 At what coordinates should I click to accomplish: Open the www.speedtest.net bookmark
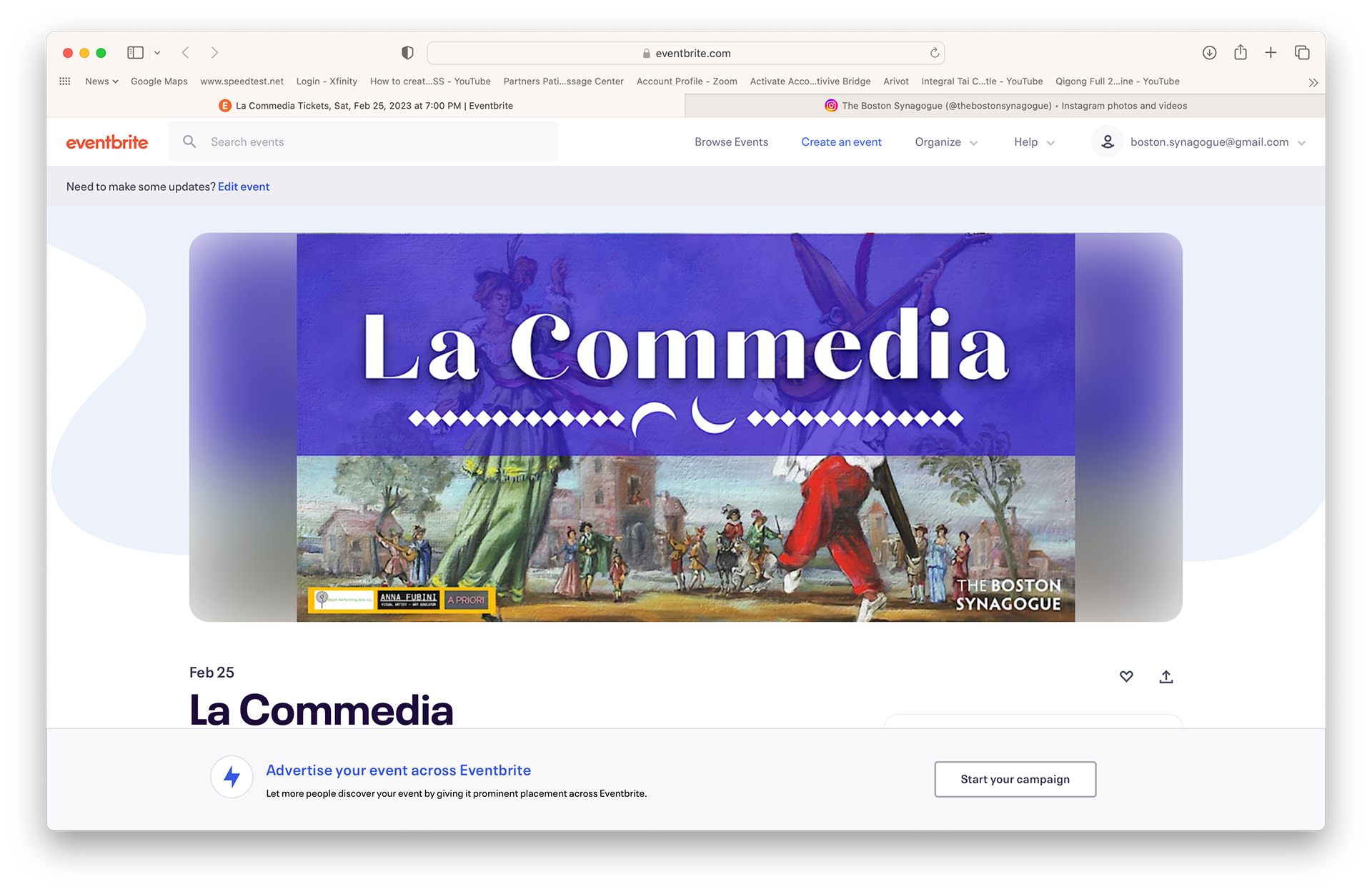[242, 81]
